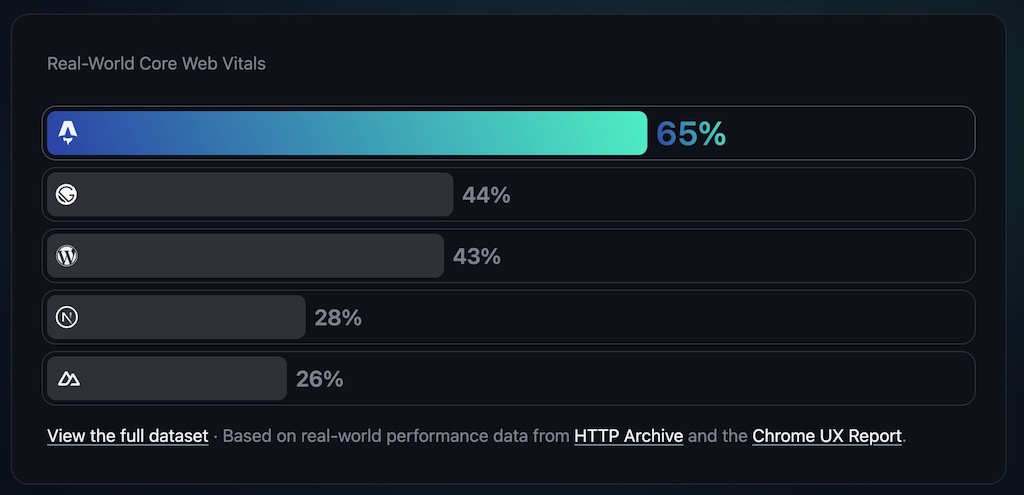The height and width of the screenshot is (495, 1024).
Task: Click the Nuxt mountain logo icon
Action: [x=68, y=379]
